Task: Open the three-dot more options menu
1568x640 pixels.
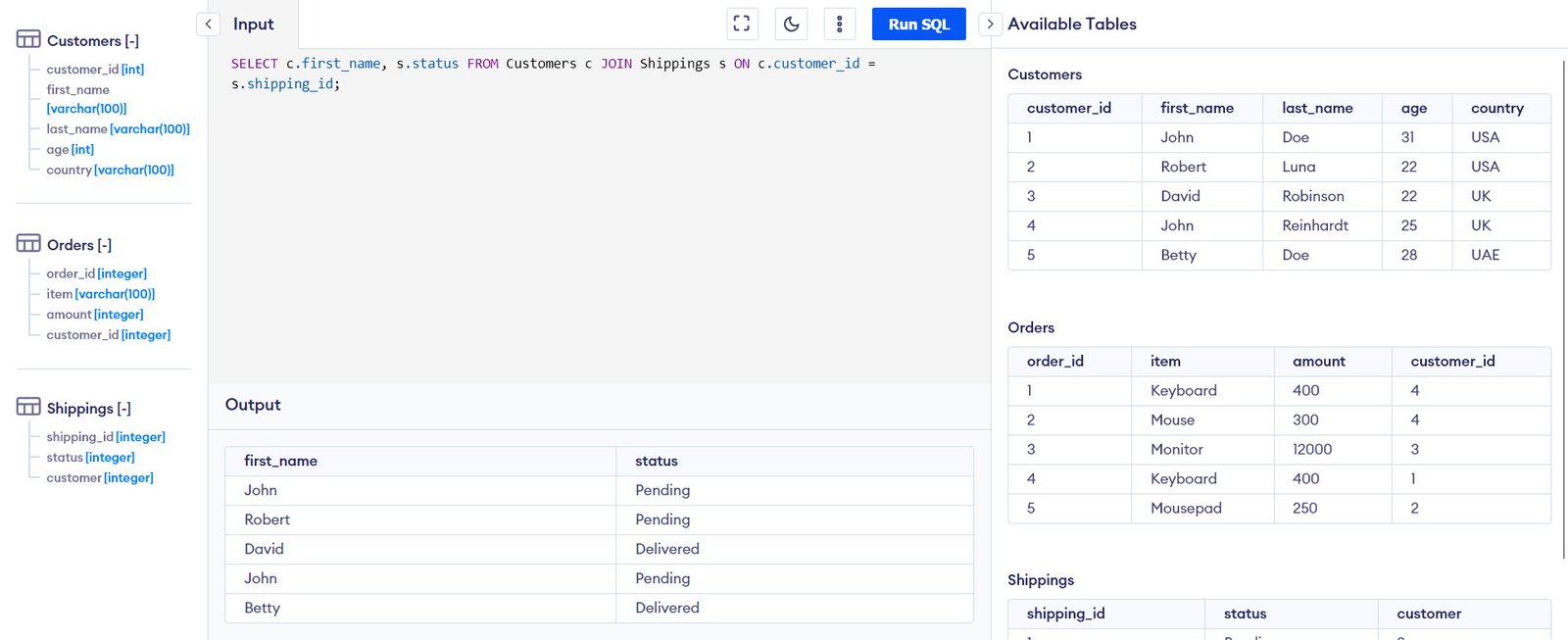Action: tap(839, 24)
